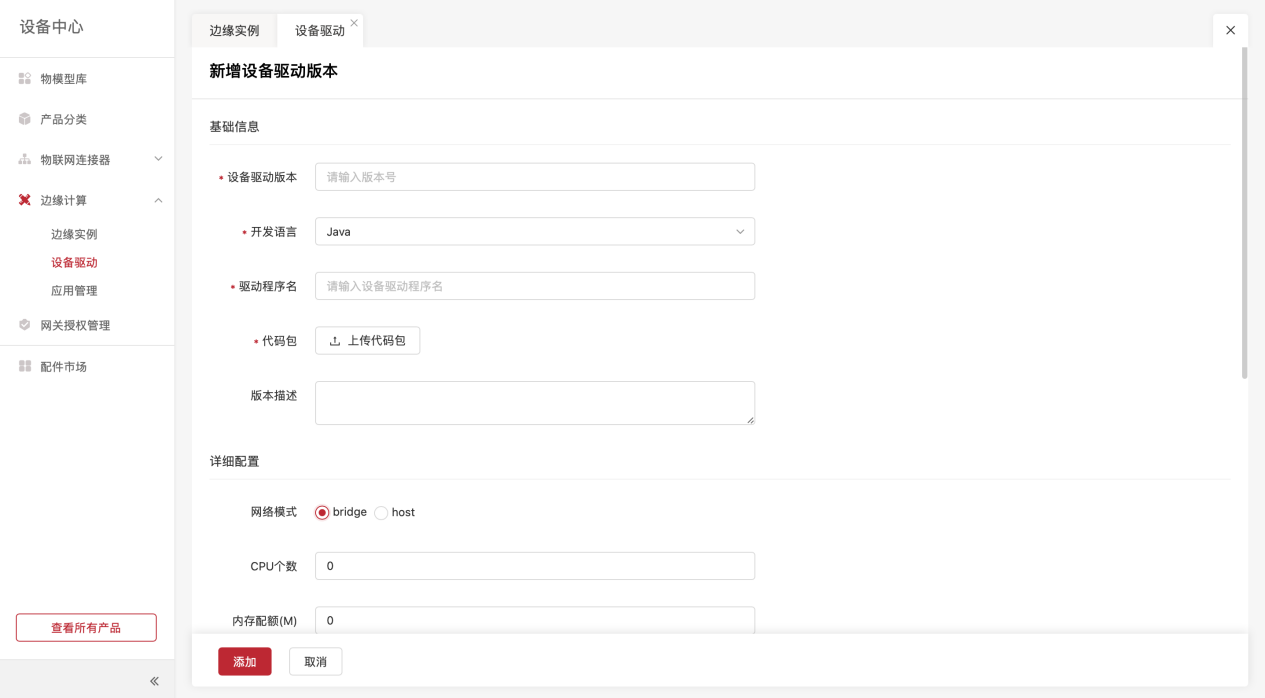Viewport: 1265px width, 698px height.
Task: Click the 网关授权管理 shield icon
Action: [25, 325]
